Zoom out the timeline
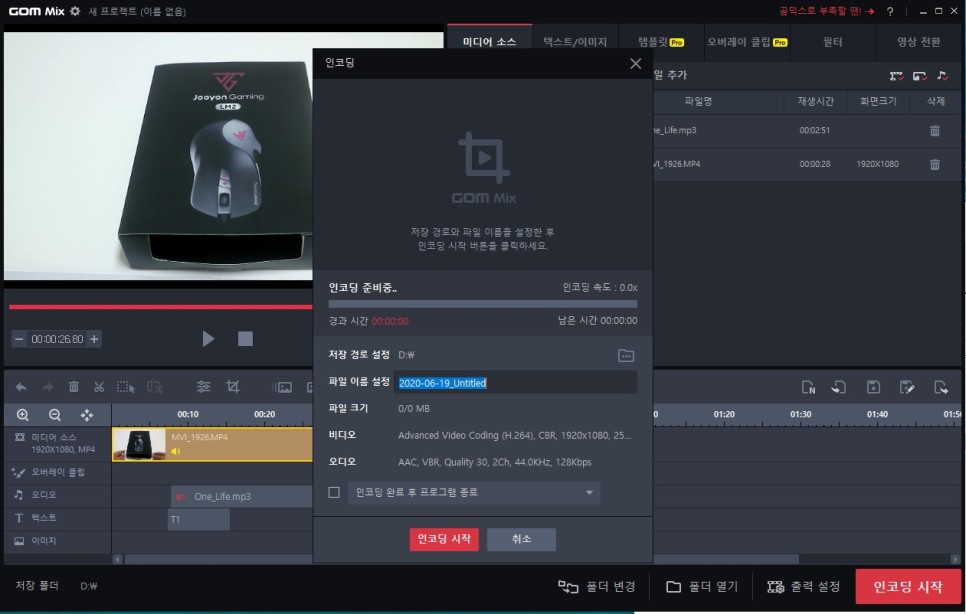The height and width of the screenshot is (614, 966). tap(55, 415)
